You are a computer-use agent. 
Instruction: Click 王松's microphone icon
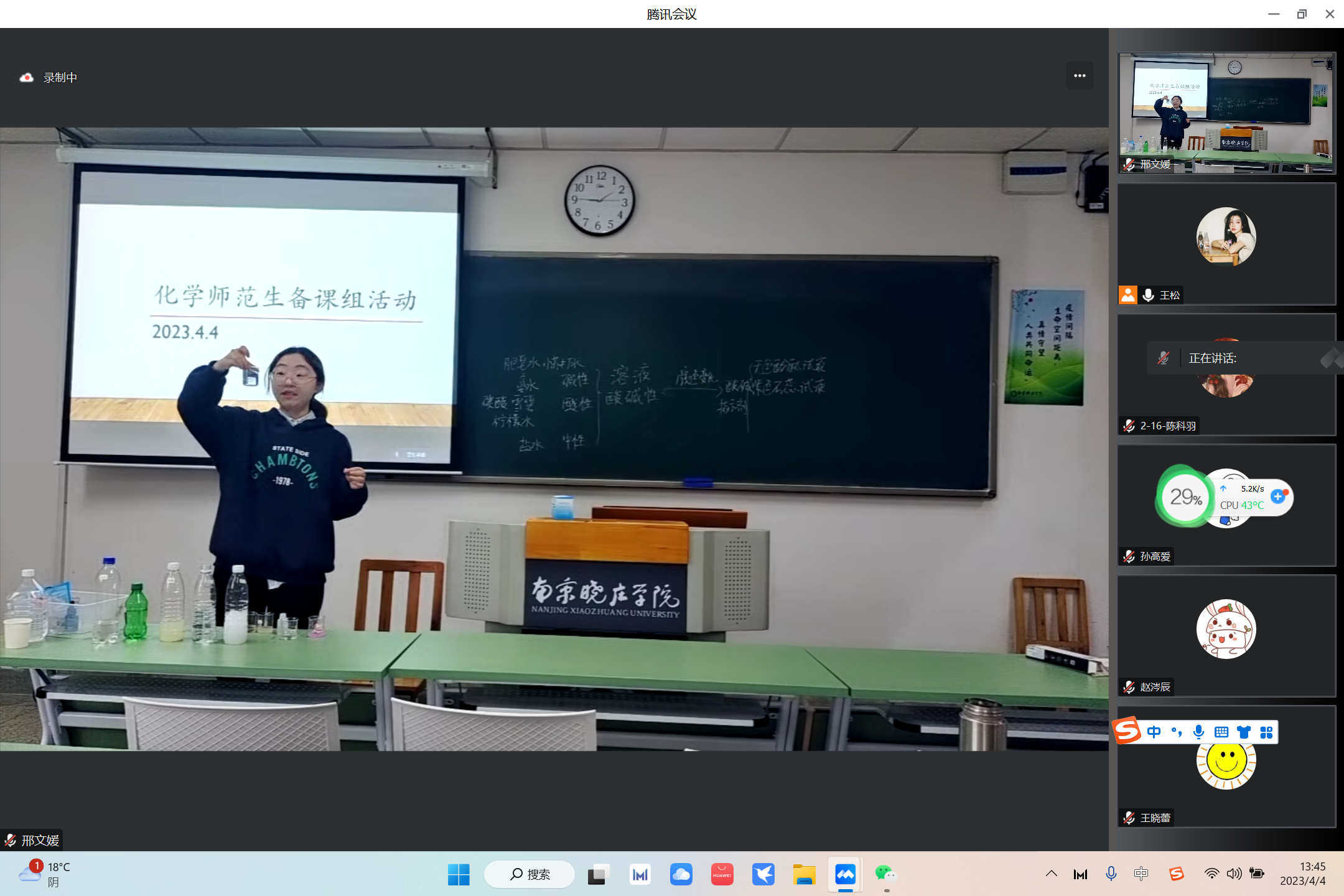[1148, 295]
